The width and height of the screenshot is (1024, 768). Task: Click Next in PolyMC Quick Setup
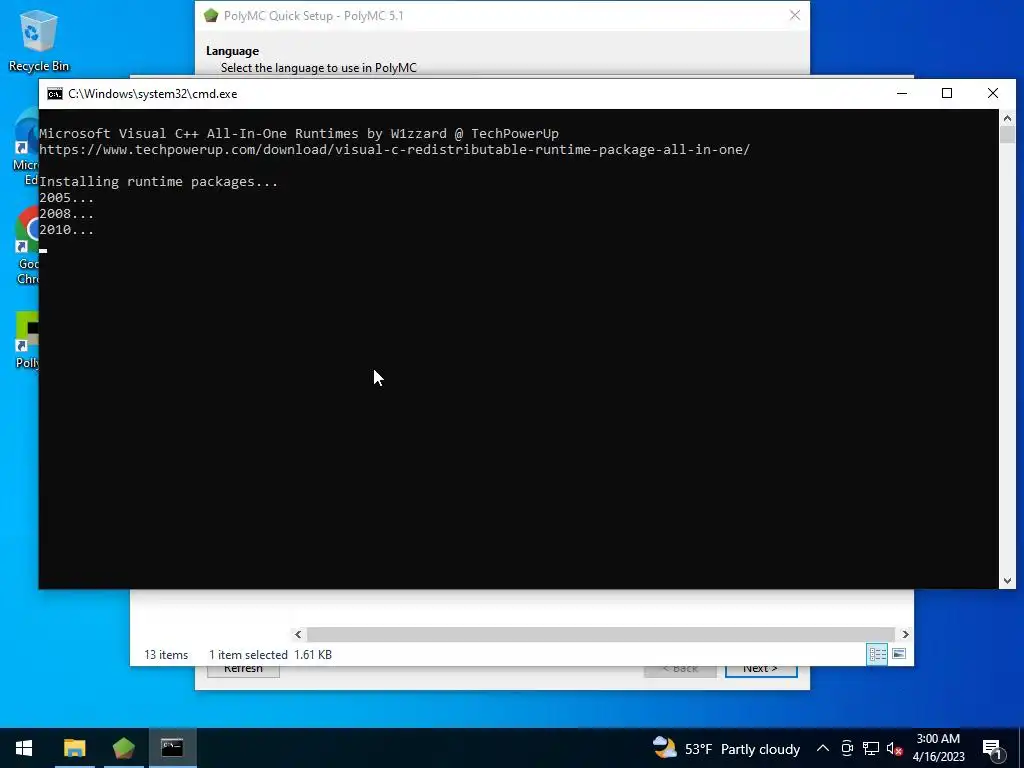click(761, 669)
